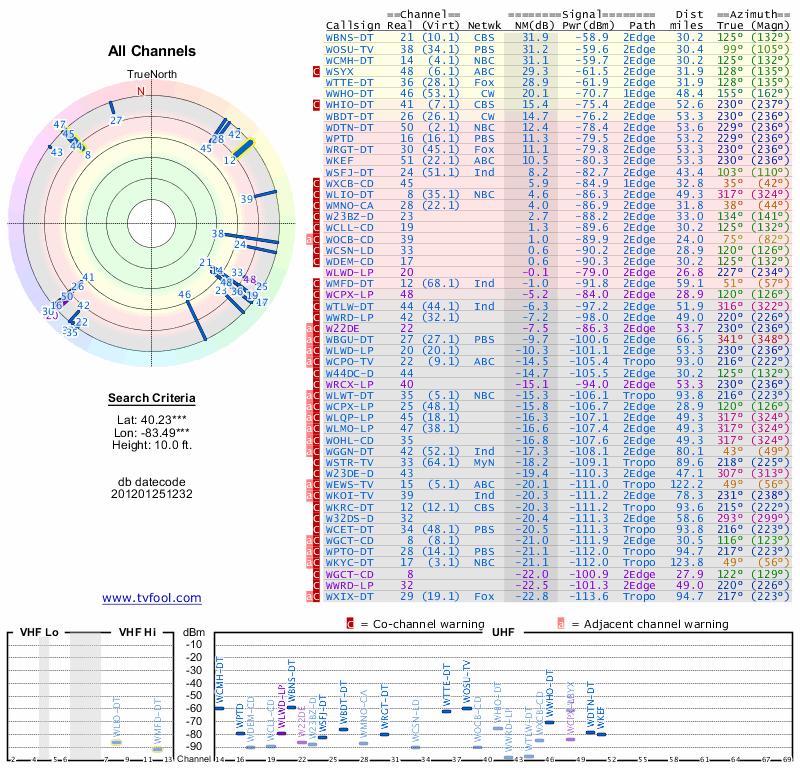The image size is (800, 768).
Task: Click warning icon beside WBGU-DT
Action: pyautogui.click(x=313, y=340)
